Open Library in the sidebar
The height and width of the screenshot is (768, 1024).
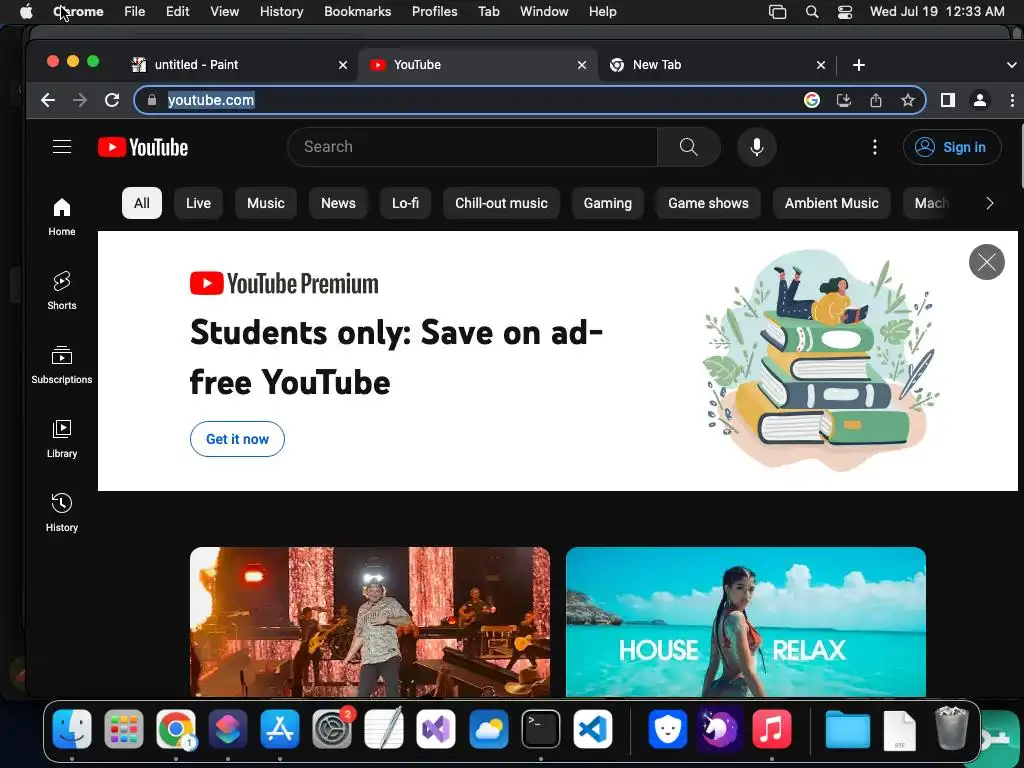[x=62, y=439]
